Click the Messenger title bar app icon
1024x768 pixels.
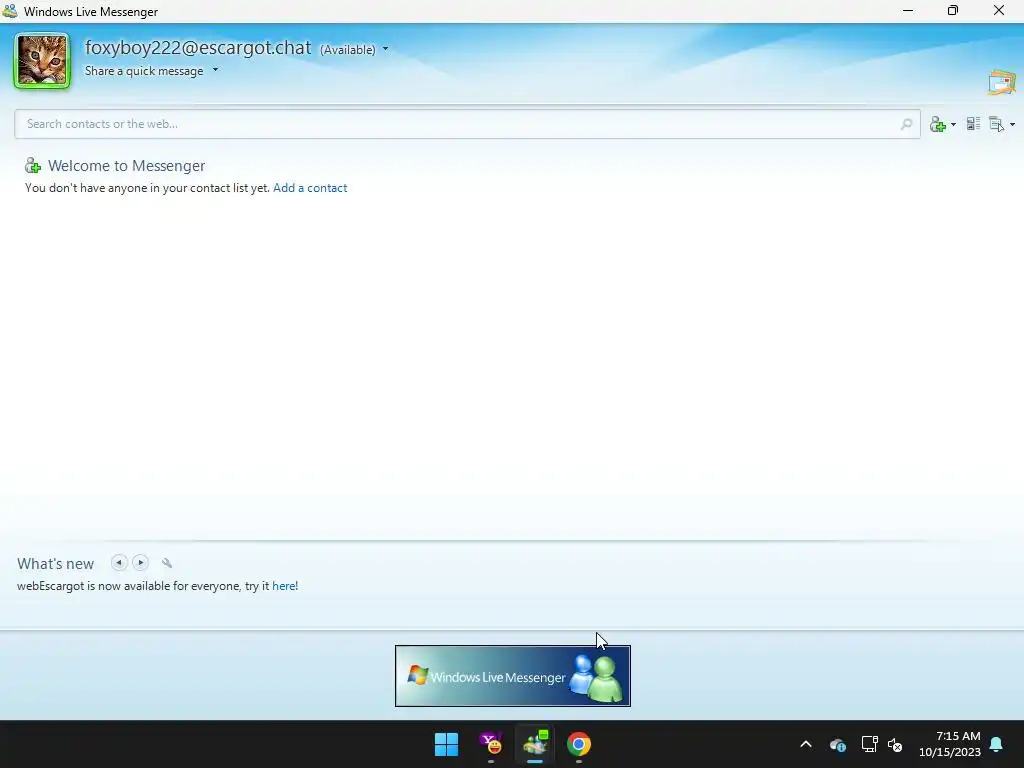pyautogui.click(x=10, y=11)
